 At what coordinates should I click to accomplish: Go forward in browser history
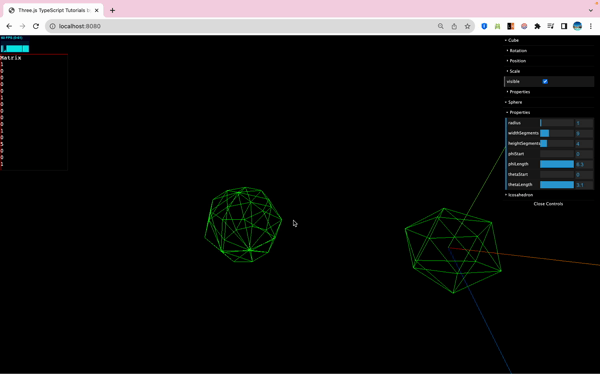tap(22, 26)
